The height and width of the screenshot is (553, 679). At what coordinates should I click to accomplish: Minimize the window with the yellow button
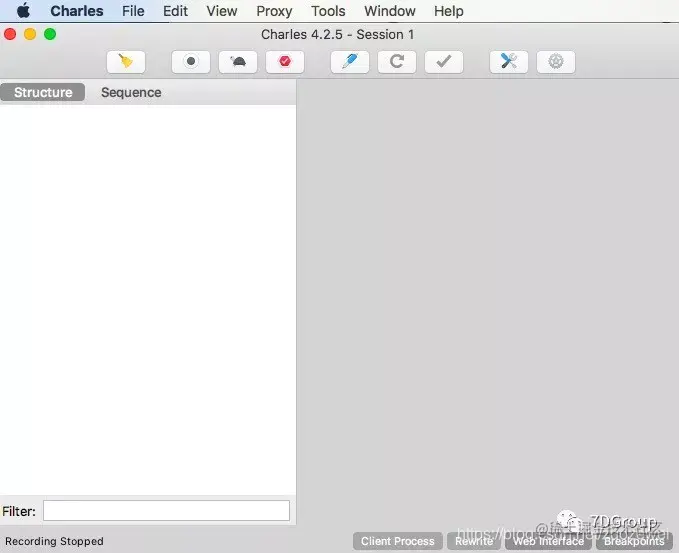coord(30,34)
